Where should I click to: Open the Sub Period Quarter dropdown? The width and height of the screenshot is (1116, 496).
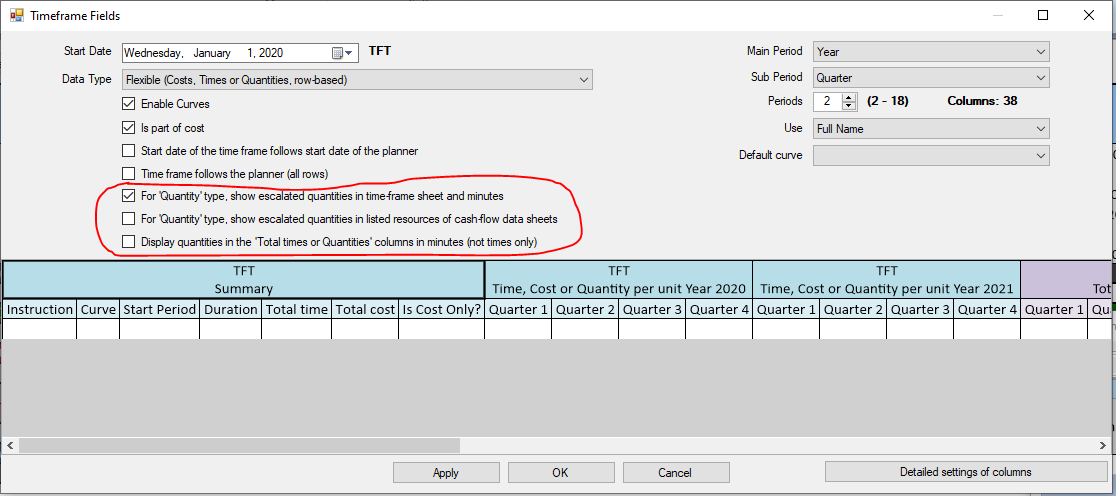point(931,78)
